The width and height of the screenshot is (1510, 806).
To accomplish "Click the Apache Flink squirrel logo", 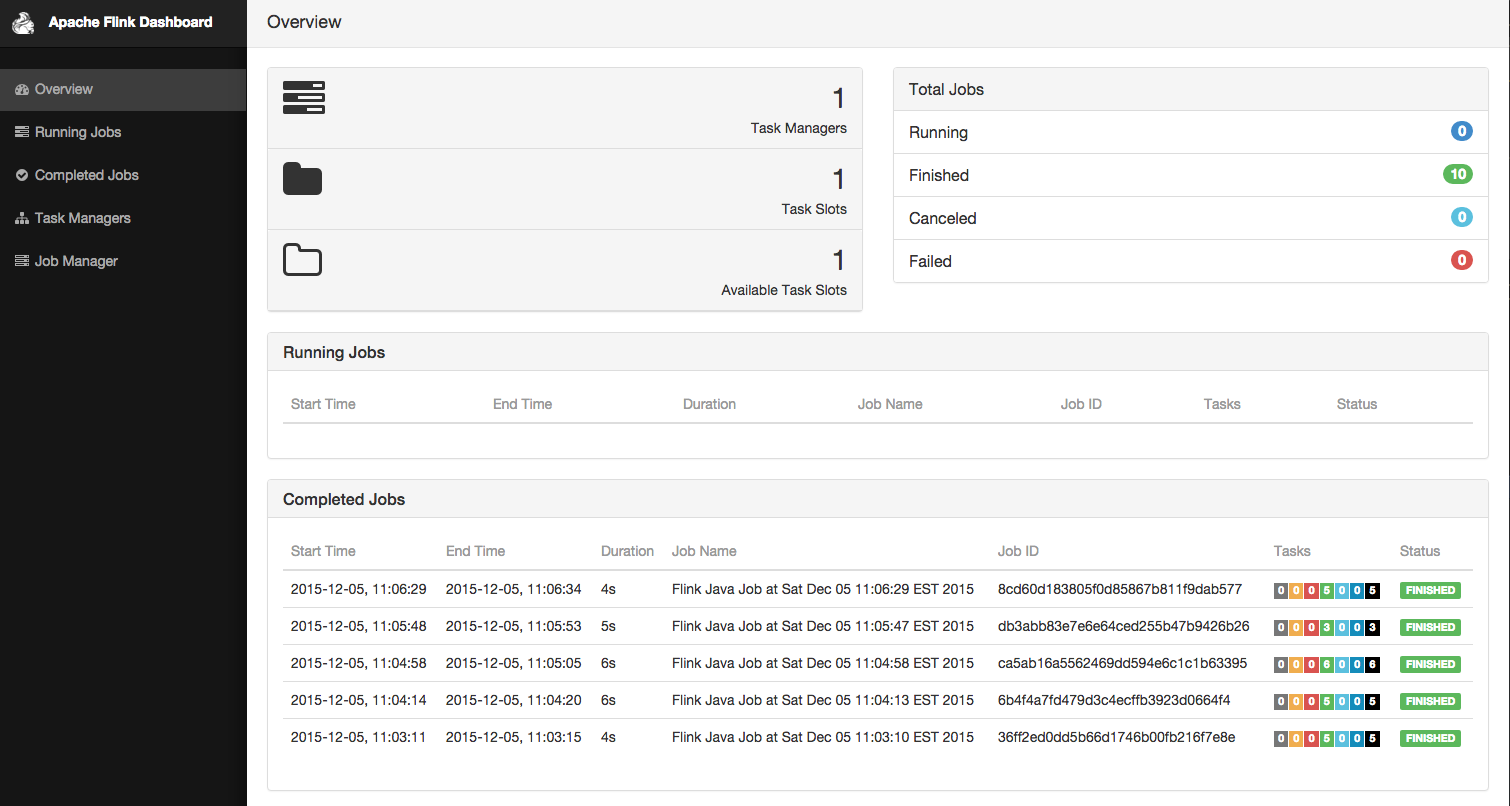I will pyautogui.click(x=23, y=22).
